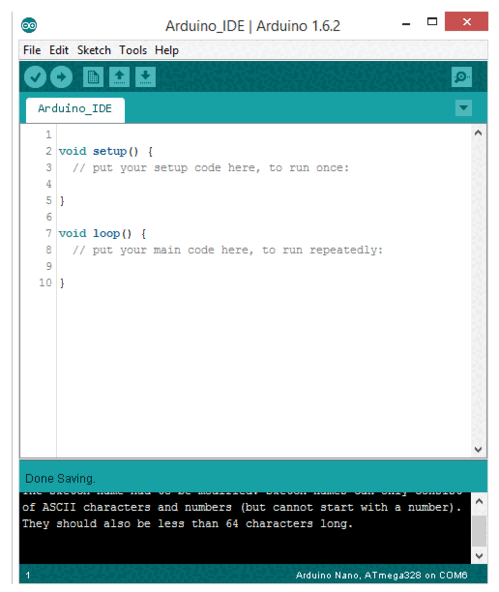Save the sketch with the down-arrow icon
Viewport: 499px width, 592px height.
[145, 77]
